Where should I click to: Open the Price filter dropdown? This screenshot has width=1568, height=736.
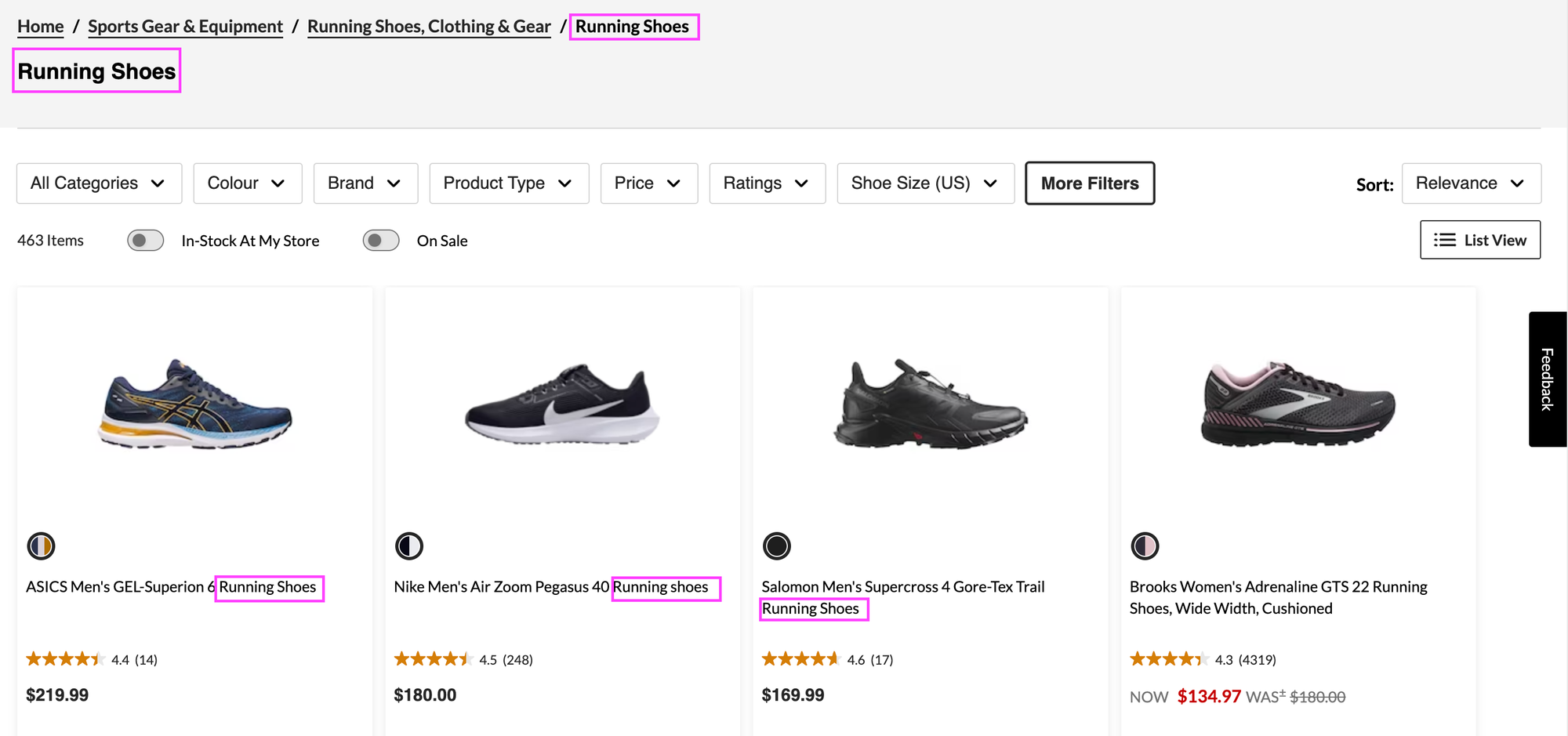click(x=648, y=183)
